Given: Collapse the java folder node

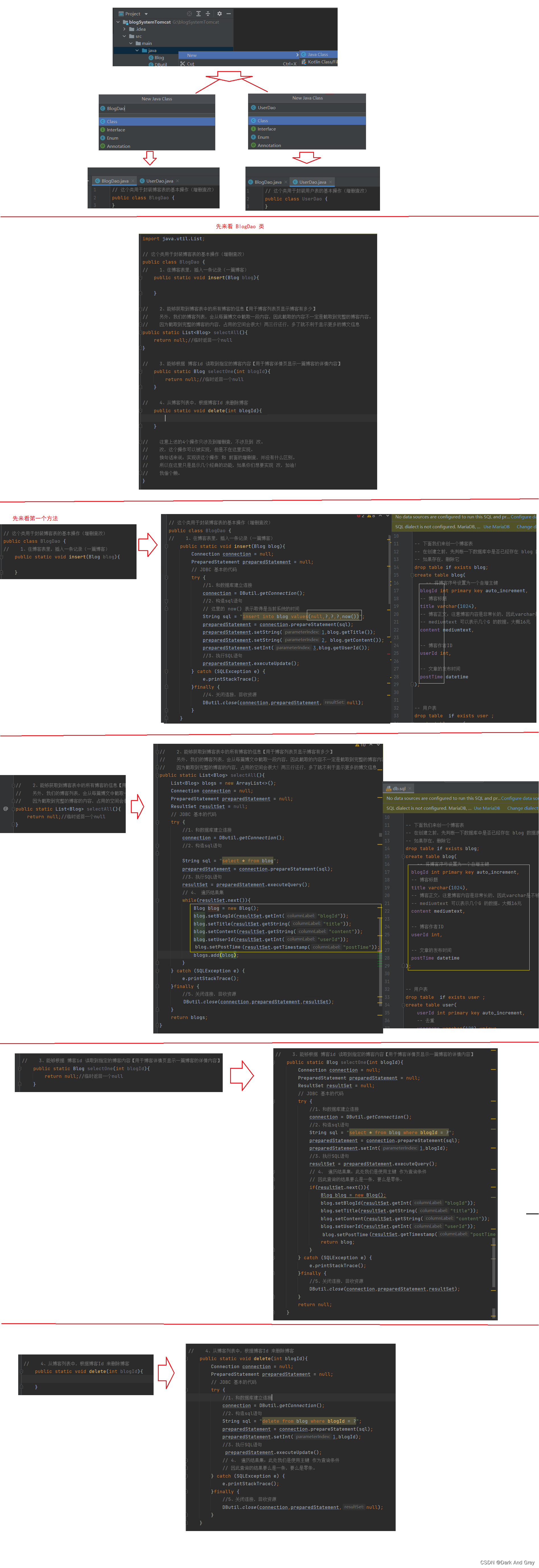Looking at the screenshot, I should (x=137, y=51).
